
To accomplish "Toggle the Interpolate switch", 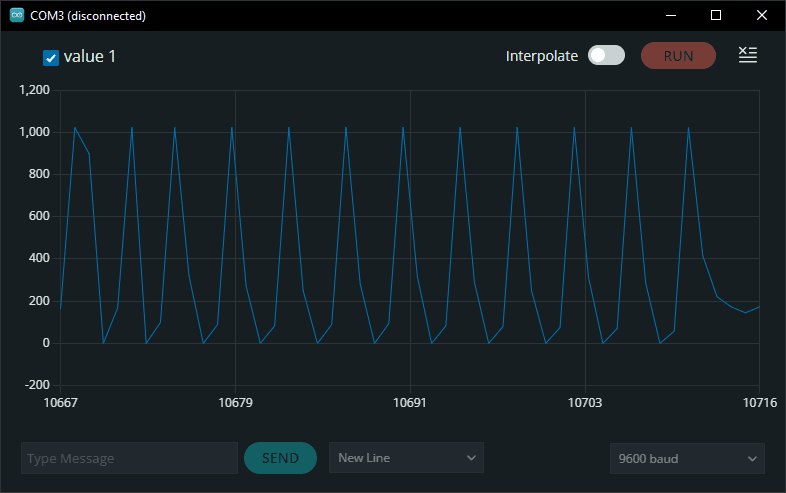I will point(606,56).
